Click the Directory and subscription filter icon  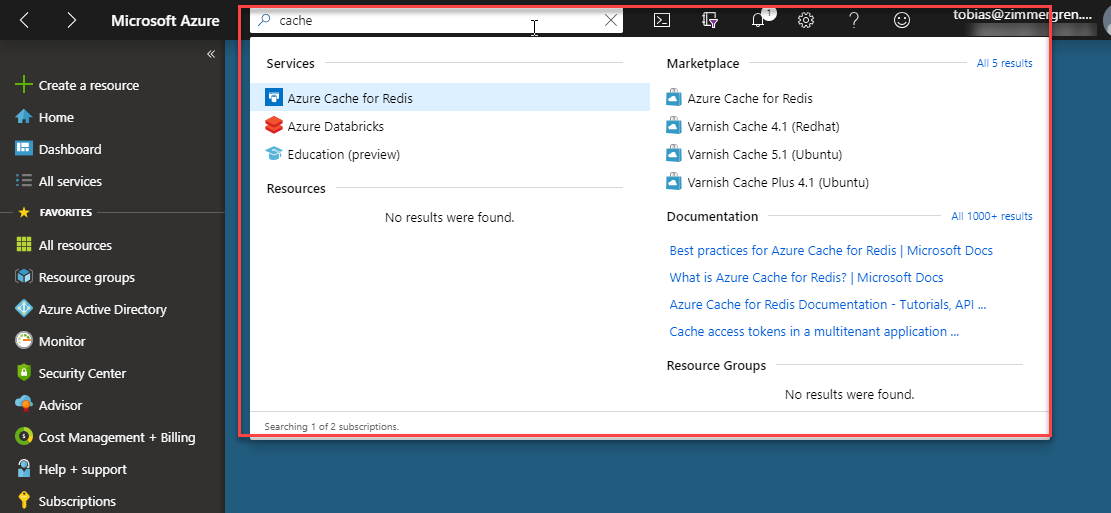710,20
